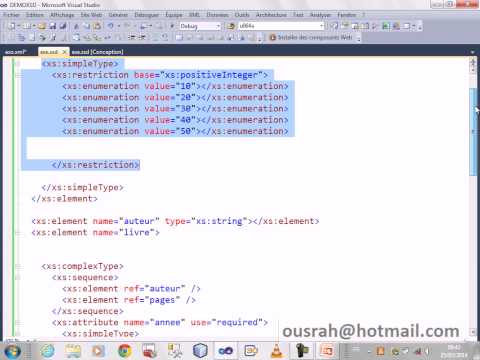Click the Uncomment selection icon
This screenshot has width=480, height=360.
tap(165, 37)
